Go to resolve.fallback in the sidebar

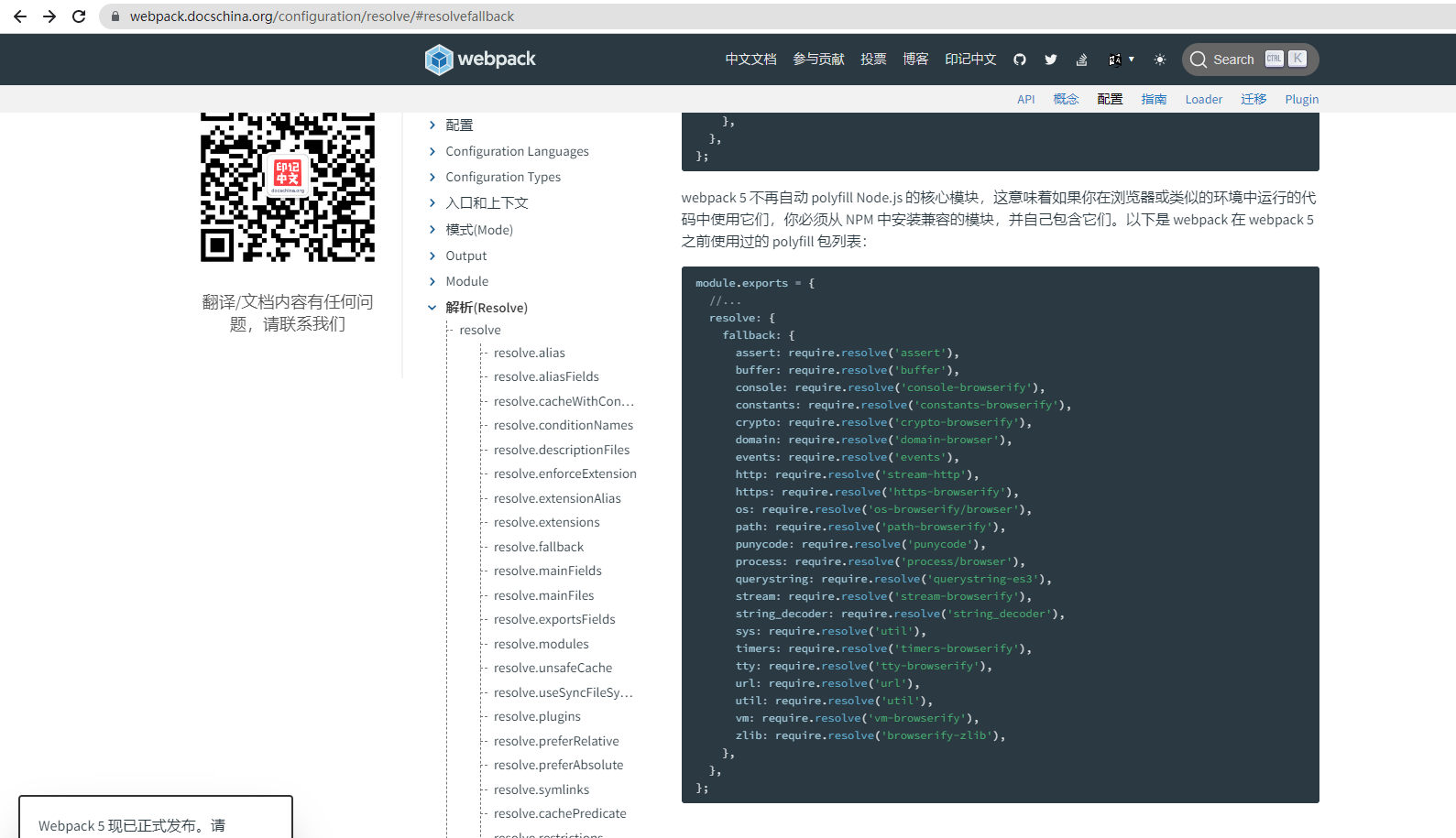[539, 547]
